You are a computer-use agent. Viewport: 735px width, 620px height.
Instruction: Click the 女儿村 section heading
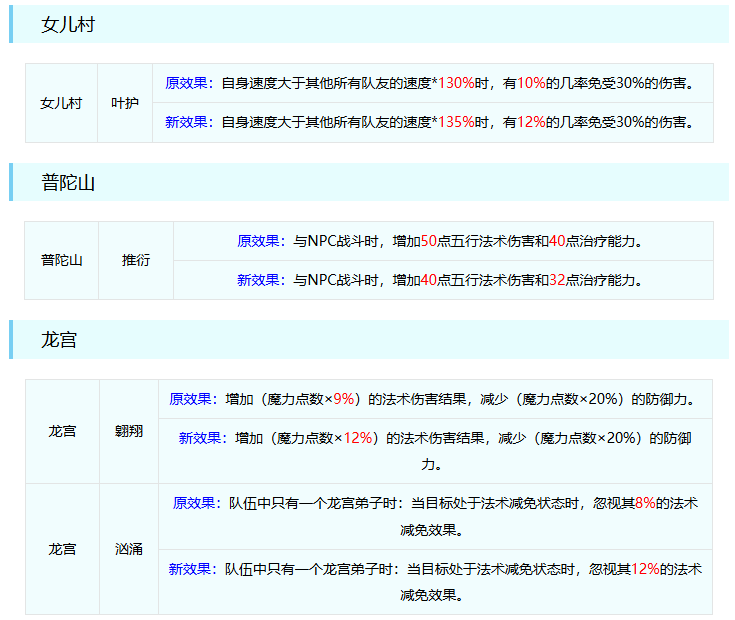(x=68, y=24)
